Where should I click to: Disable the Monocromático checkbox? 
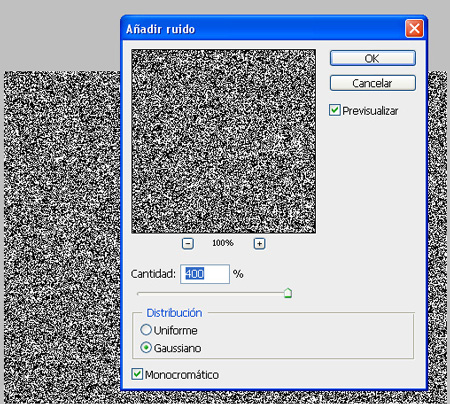(x=137, y=374)
